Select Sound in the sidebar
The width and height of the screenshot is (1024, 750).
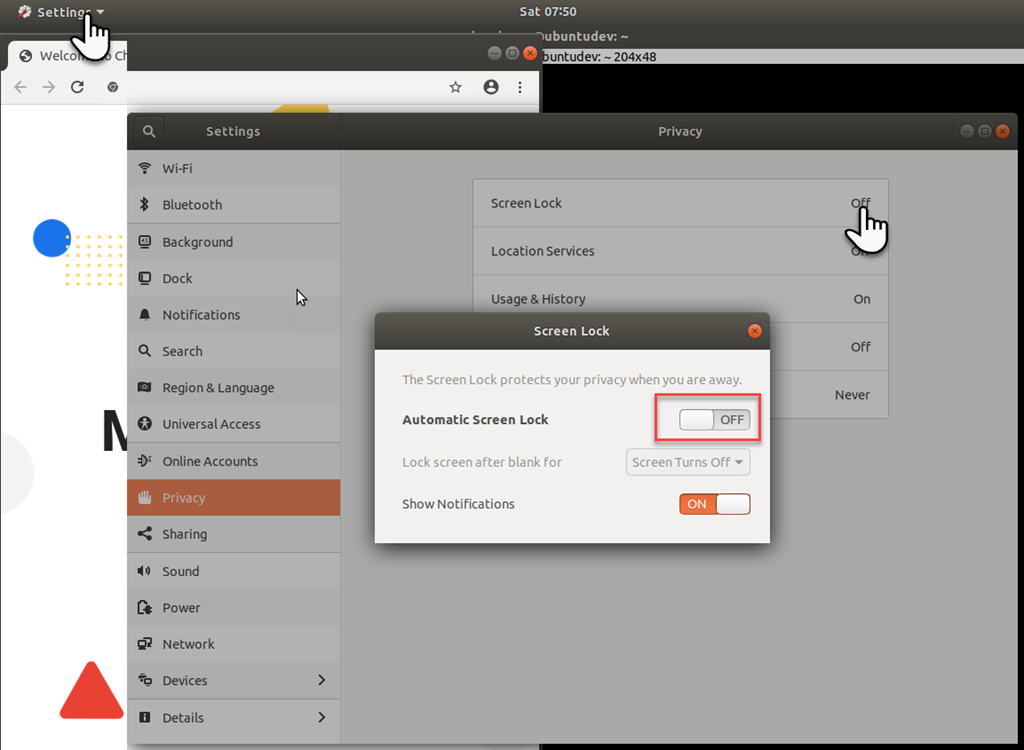(234, 571)
